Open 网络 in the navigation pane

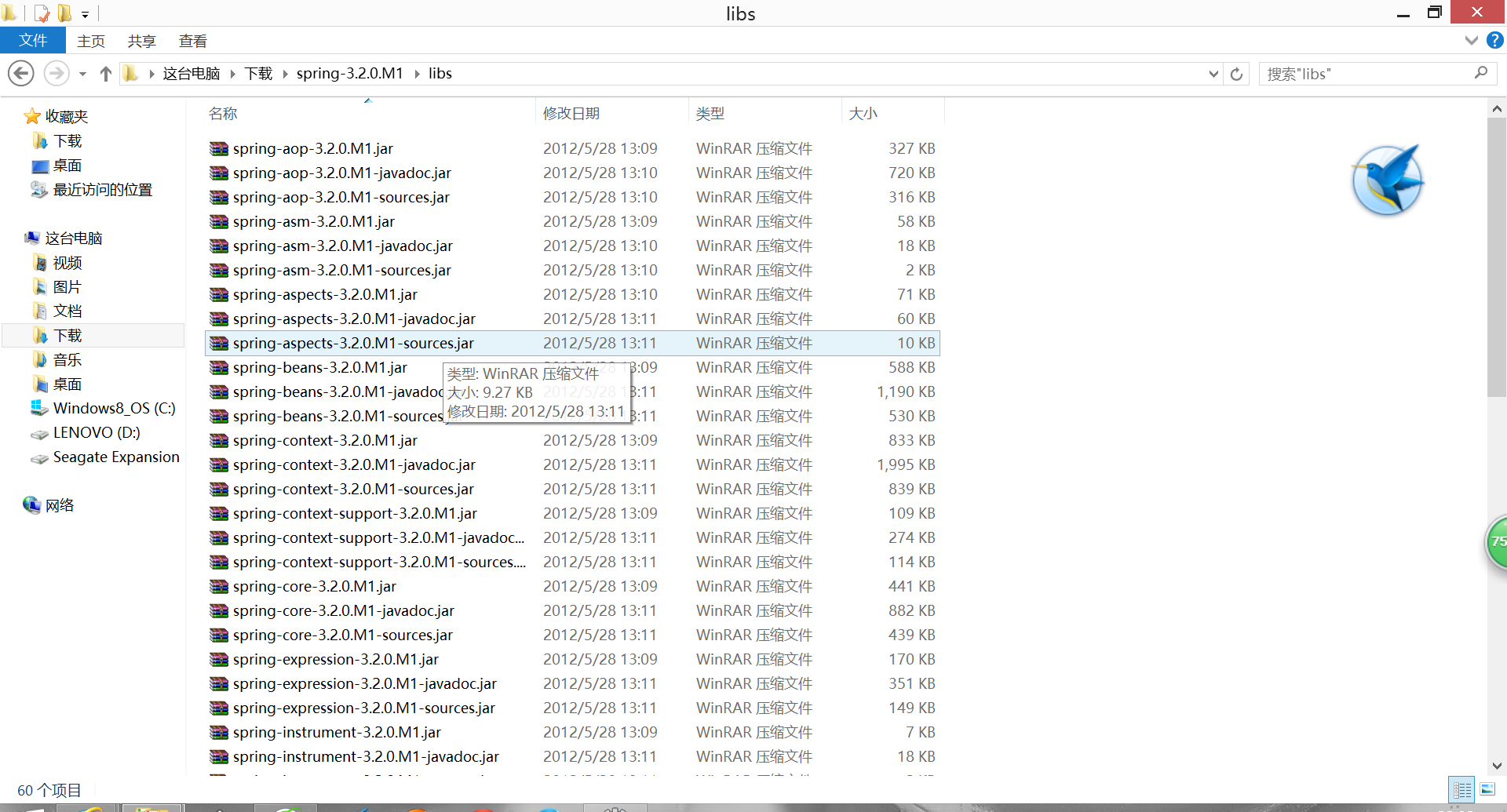pyautogui.click(x=60, y=506)
